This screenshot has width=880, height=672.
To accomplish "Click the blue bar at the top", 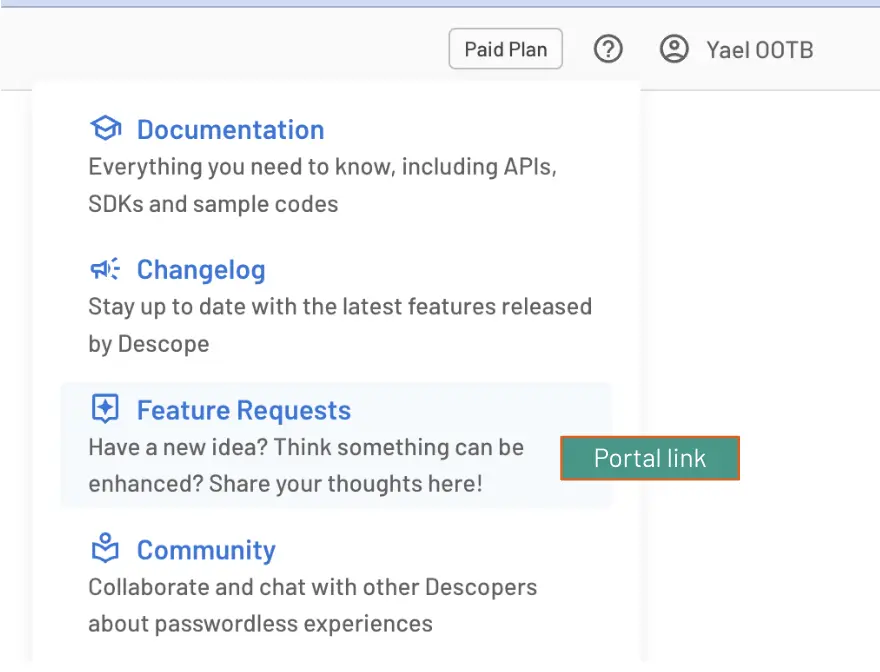I will pyautogui.click(x=440, y=4).
